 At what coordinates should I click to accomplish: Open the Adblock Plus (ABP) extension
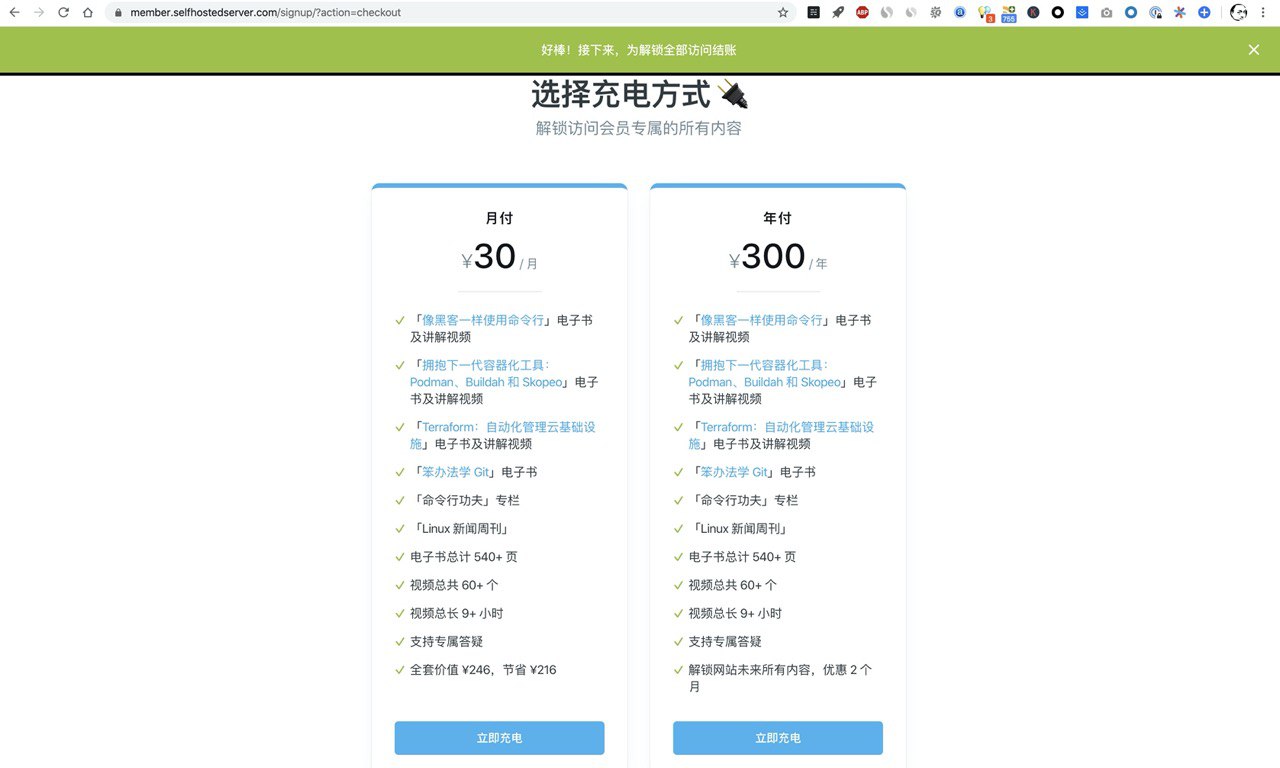pyautogui.click(x=862, y=13)
